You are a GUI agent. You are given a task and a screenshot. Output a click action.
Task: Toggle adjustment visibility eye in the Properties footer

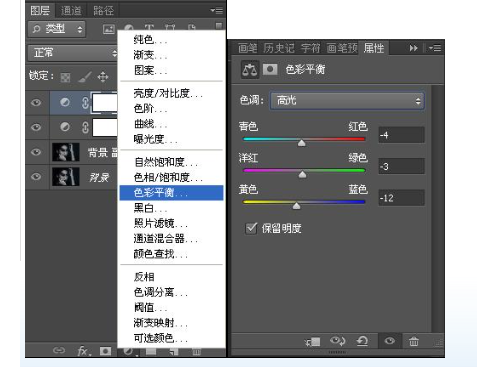click(389, 341)
